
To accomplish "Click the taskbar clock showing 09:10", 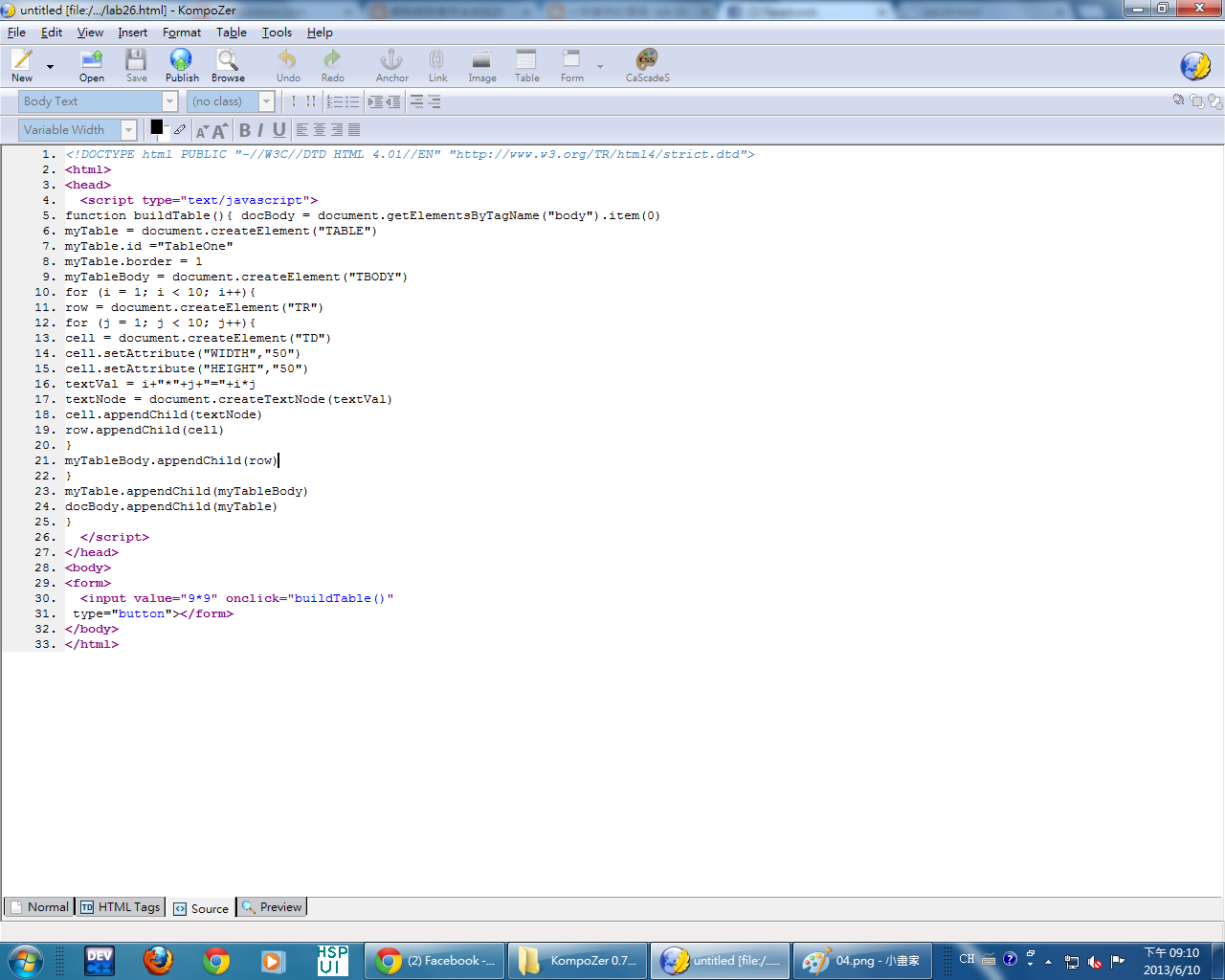I will (1171, 961).
